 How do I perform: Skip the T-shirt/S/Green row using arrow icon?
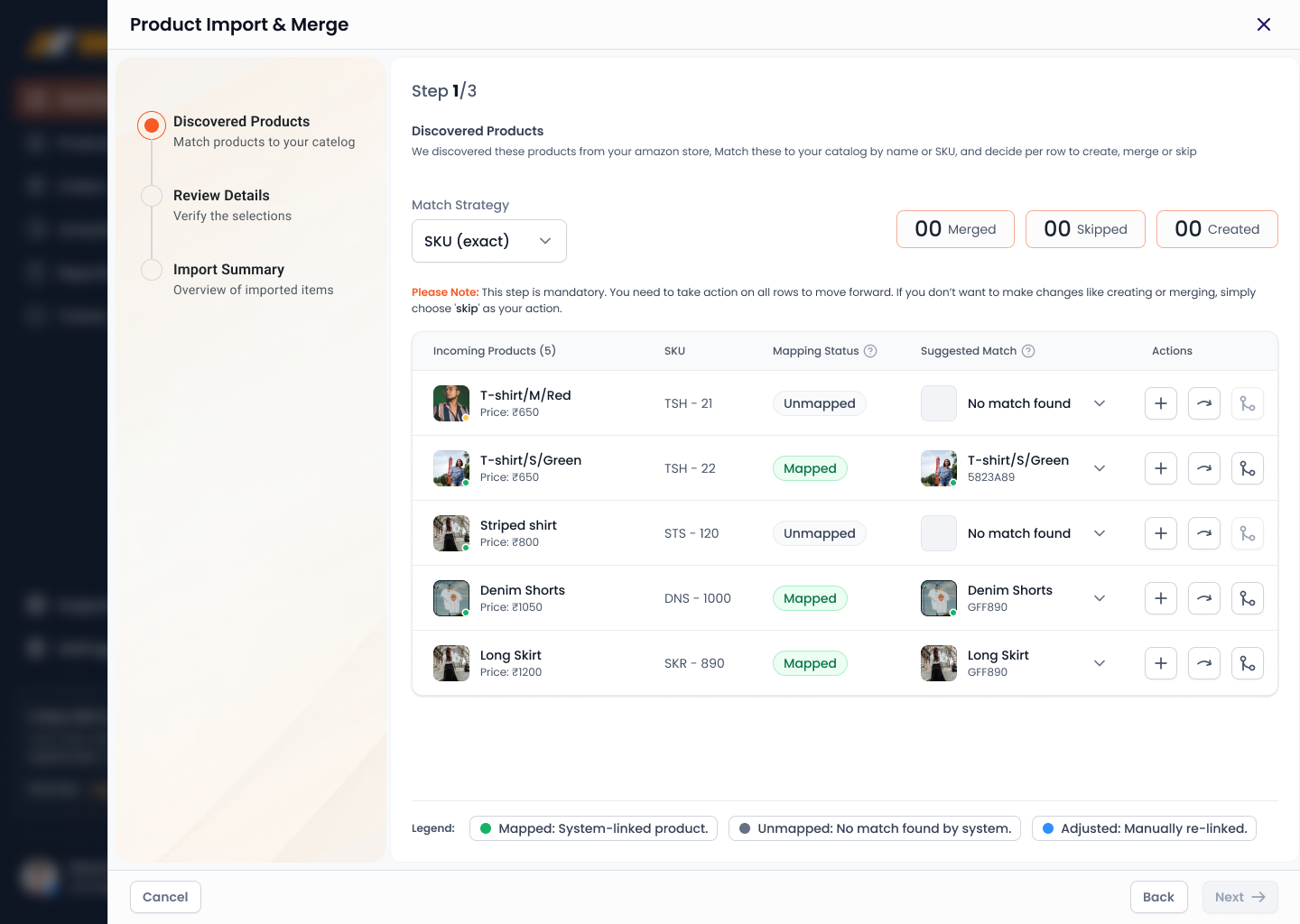coord(1203,468)
